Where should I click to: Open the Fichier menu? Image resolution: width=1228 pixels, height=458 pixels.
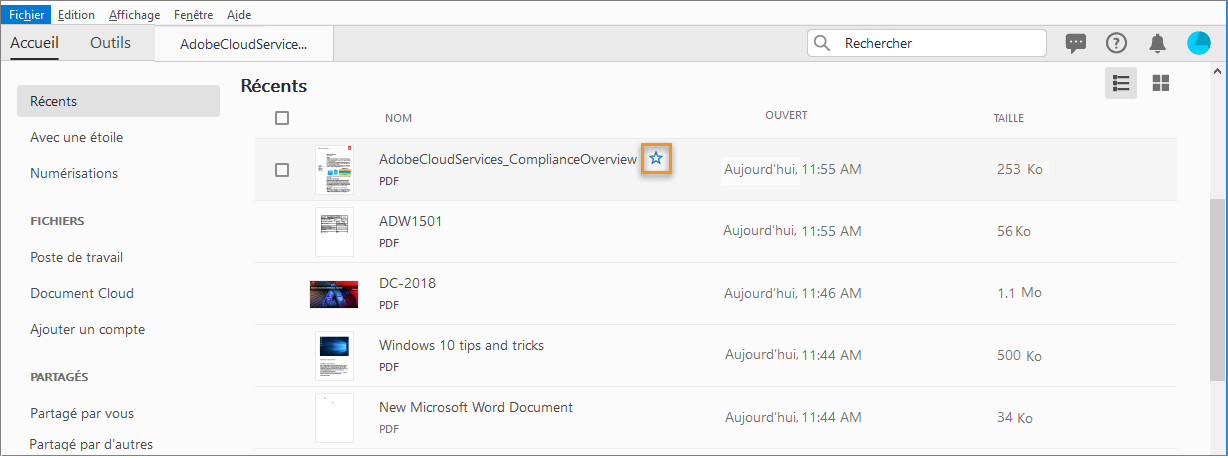point(27,15)
